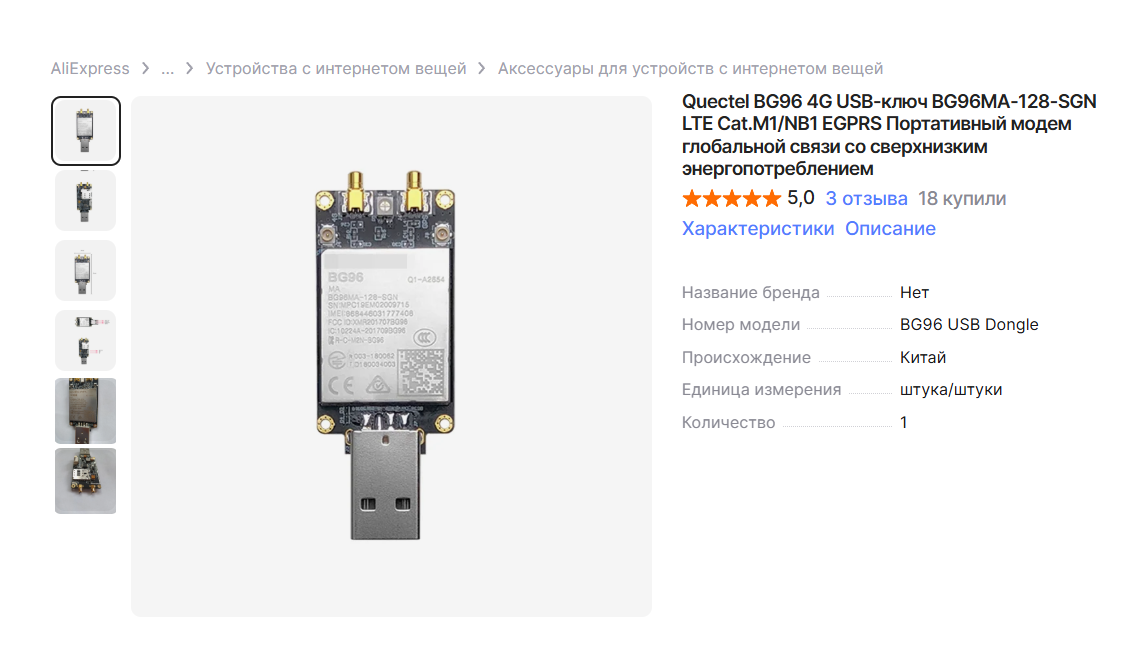The height and width of the screenshot is (655, 1146).
Task: Click the chevron arrow after AliExpress
Action: pyautogui.click(x=145, y=69)
